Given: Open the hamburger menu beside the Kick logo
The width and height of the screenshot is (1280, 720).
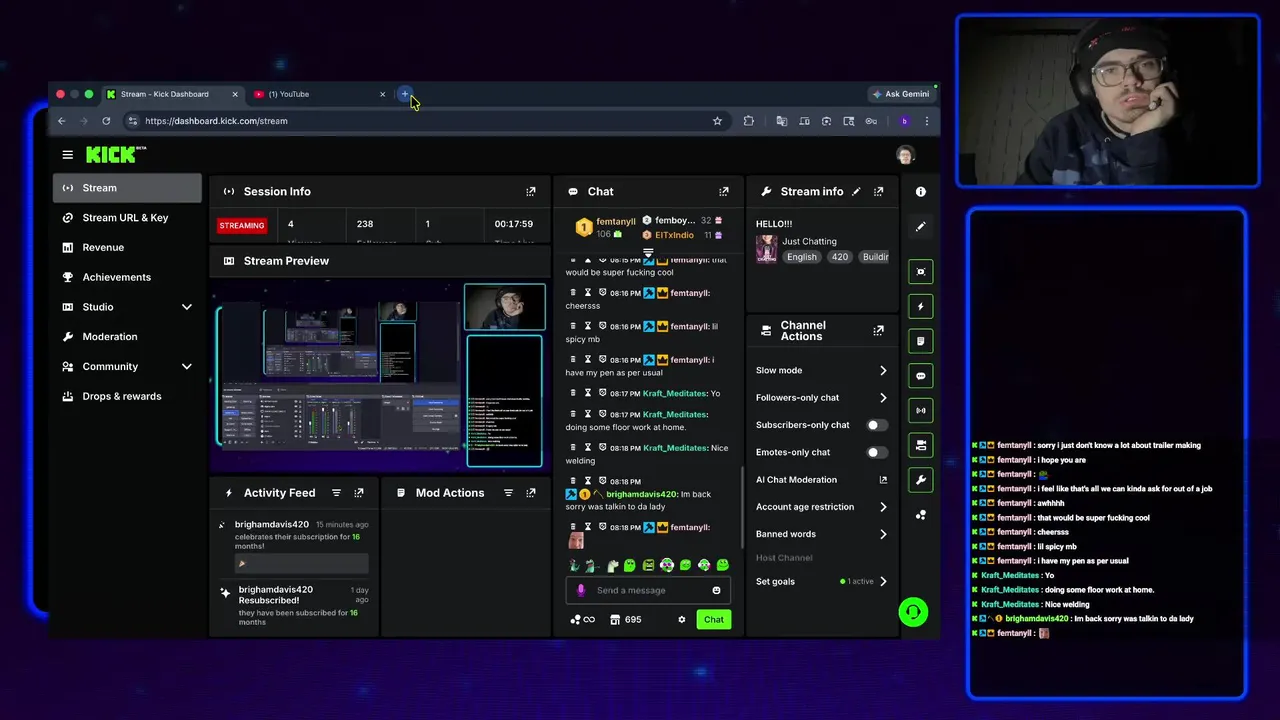Looking at the screenshot, I should (x=67, y=155).
